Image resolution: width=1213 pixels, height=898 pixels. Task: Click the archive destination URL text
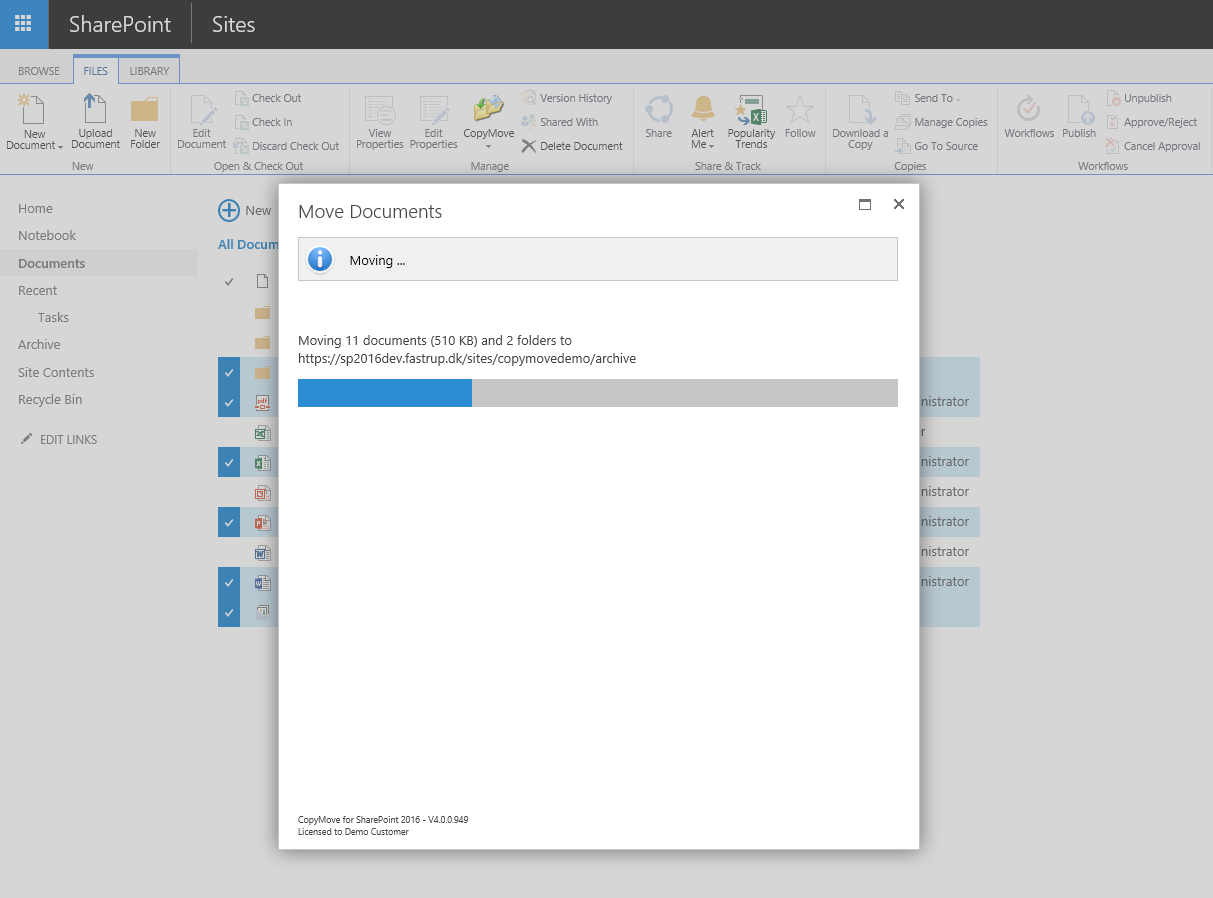[x=467, y=358]
